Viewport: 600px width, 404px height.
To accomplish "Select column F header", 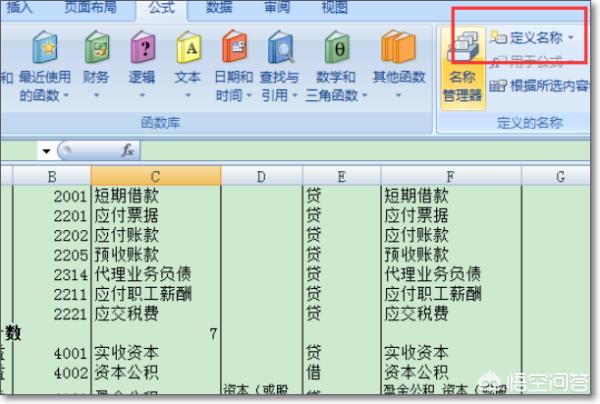I will tap(451, 176).
